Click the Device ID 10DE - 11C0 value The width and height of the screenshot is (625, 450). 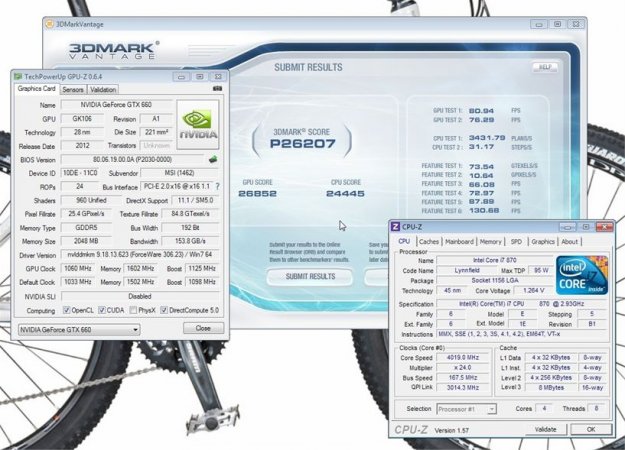[x=80, y=173]
